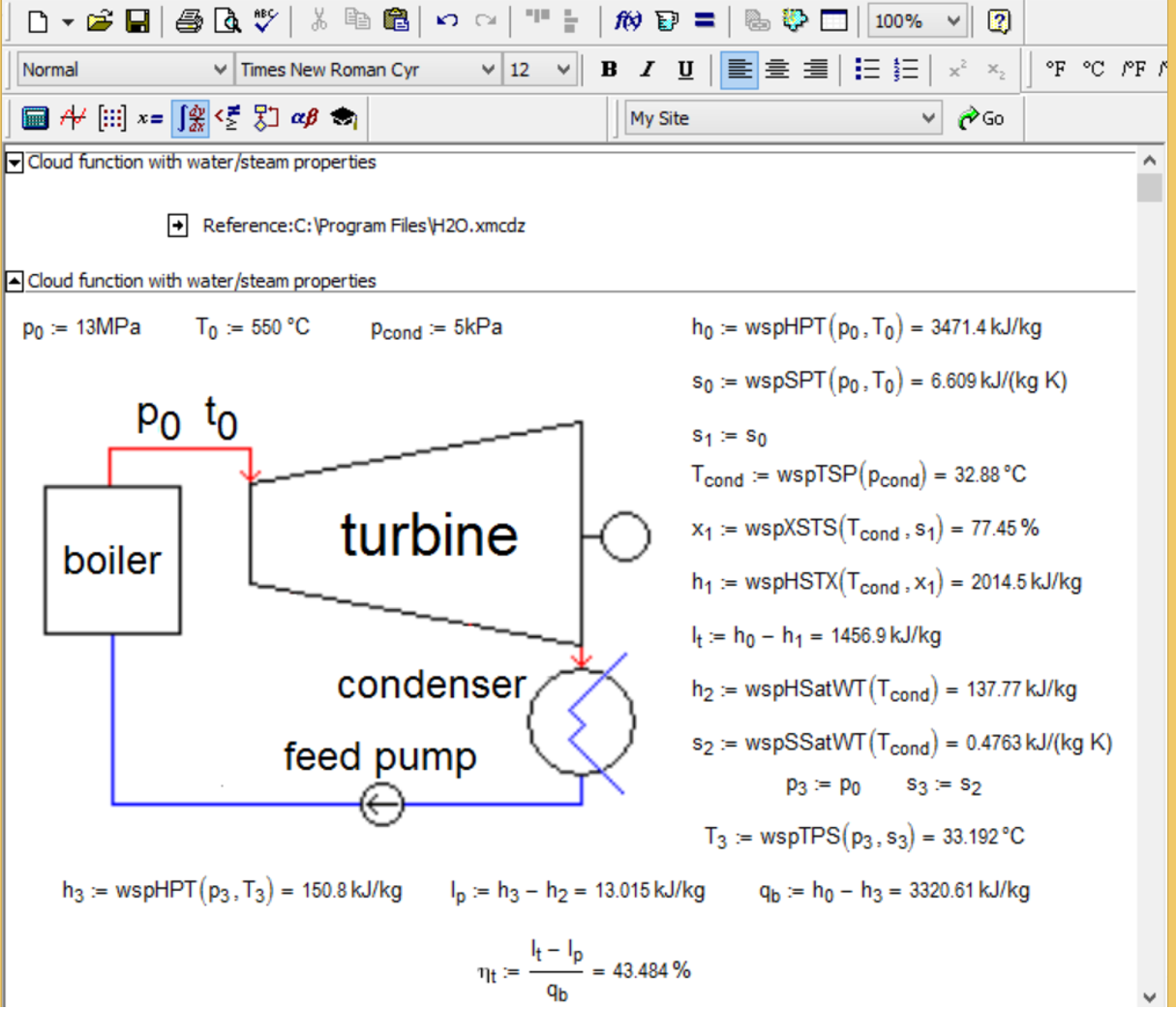This screenshot has height=1009, width=1176.
Task: Print the worksheet using printer icon
Action: tap(189, 20)
